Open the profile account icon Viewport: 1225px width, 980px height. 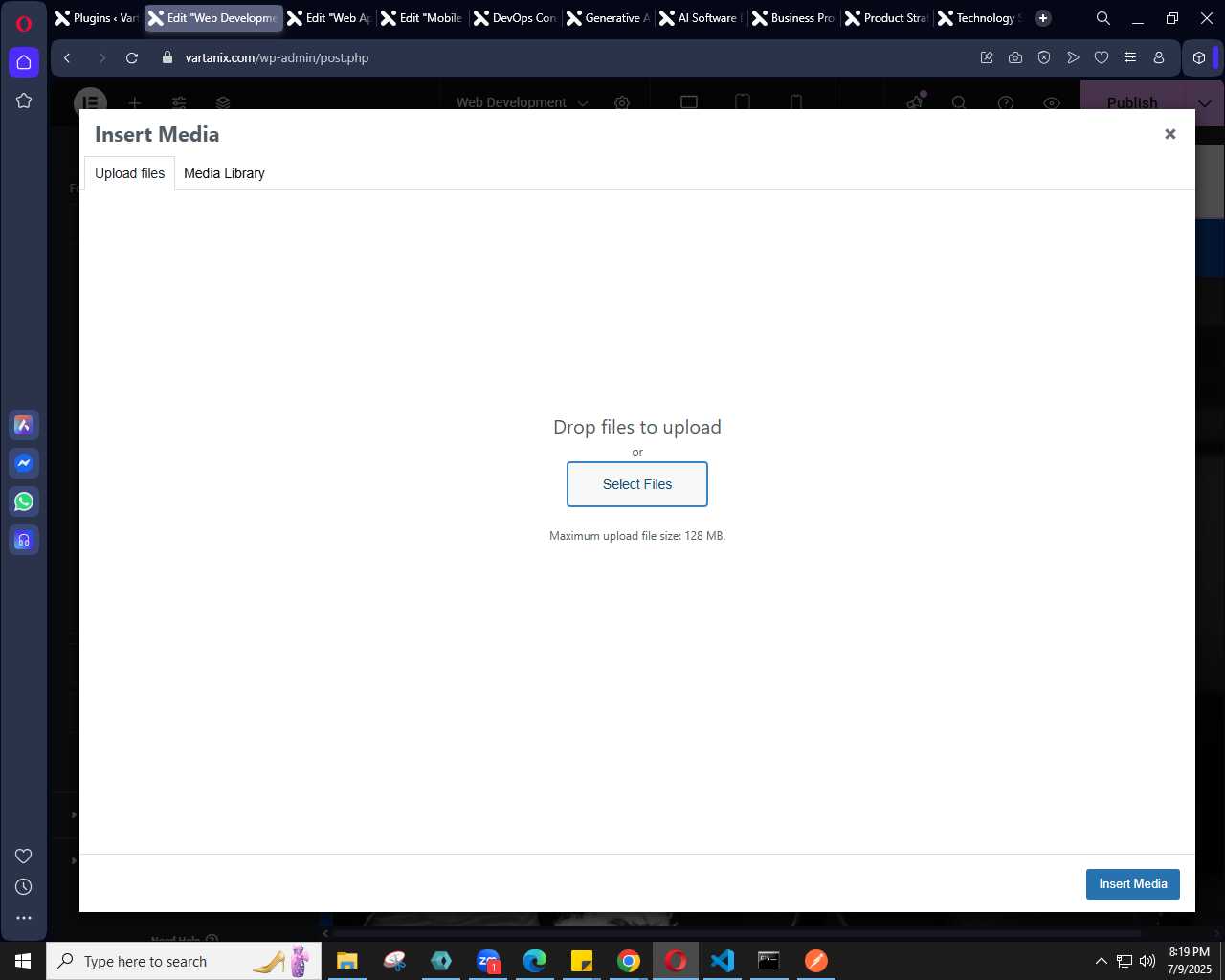click(x=1159, y=58)
